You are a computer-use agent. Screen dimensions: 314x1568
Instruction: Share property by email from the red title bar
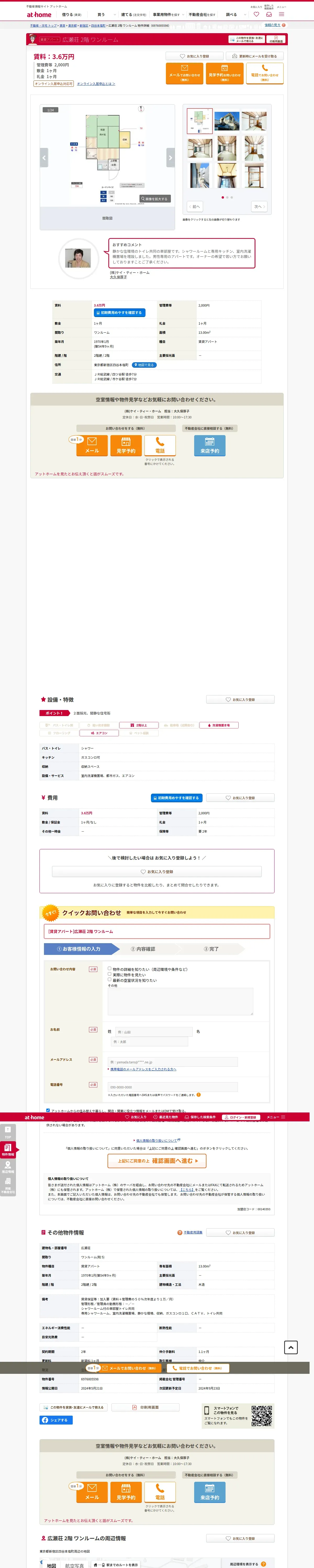[246, 39]
